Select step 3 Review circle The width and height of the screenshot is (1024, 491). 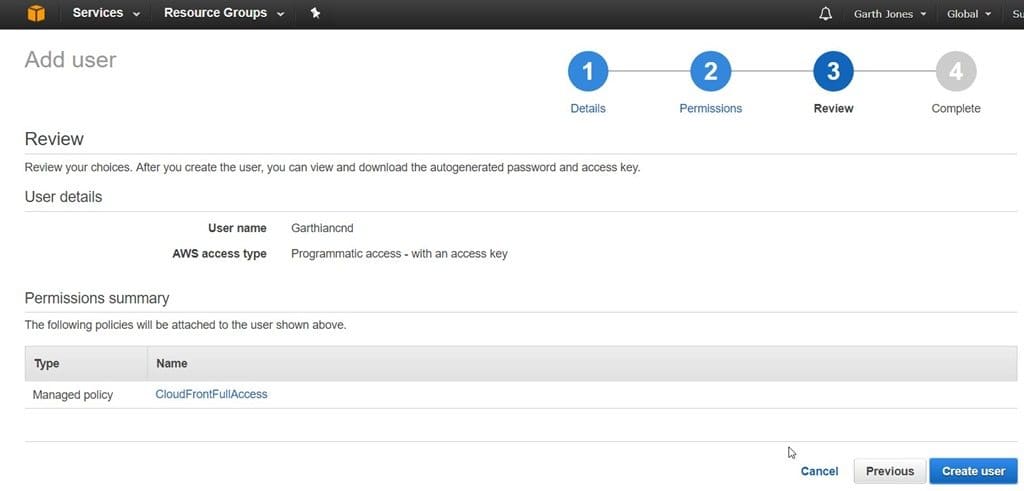tap(833, 71)
